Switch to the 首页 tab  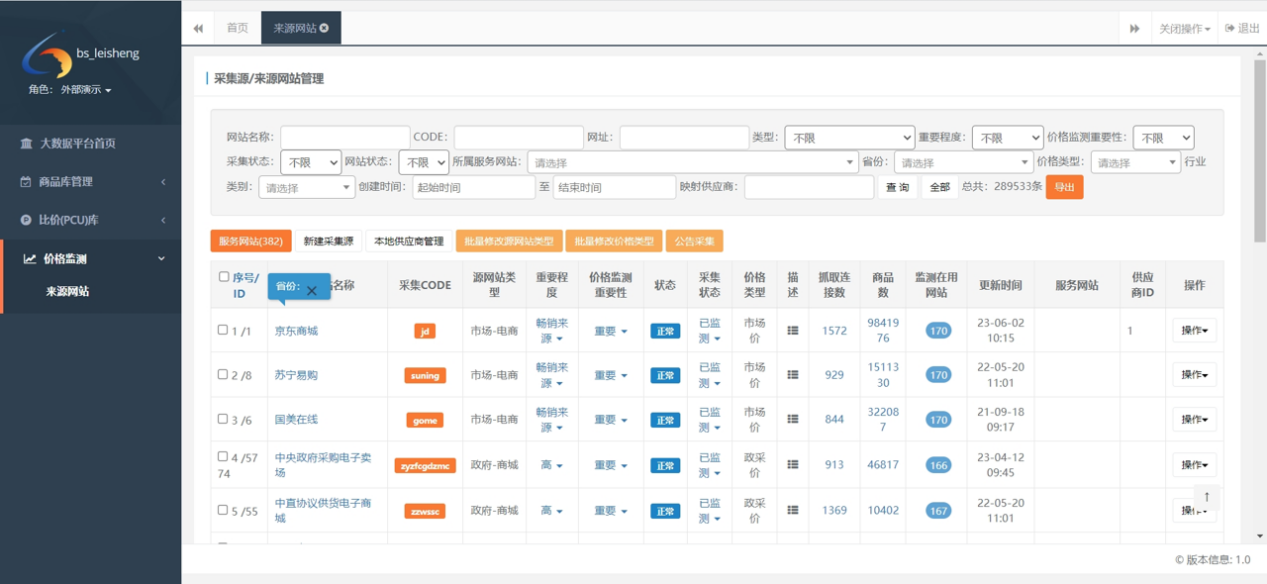point(237,28)
